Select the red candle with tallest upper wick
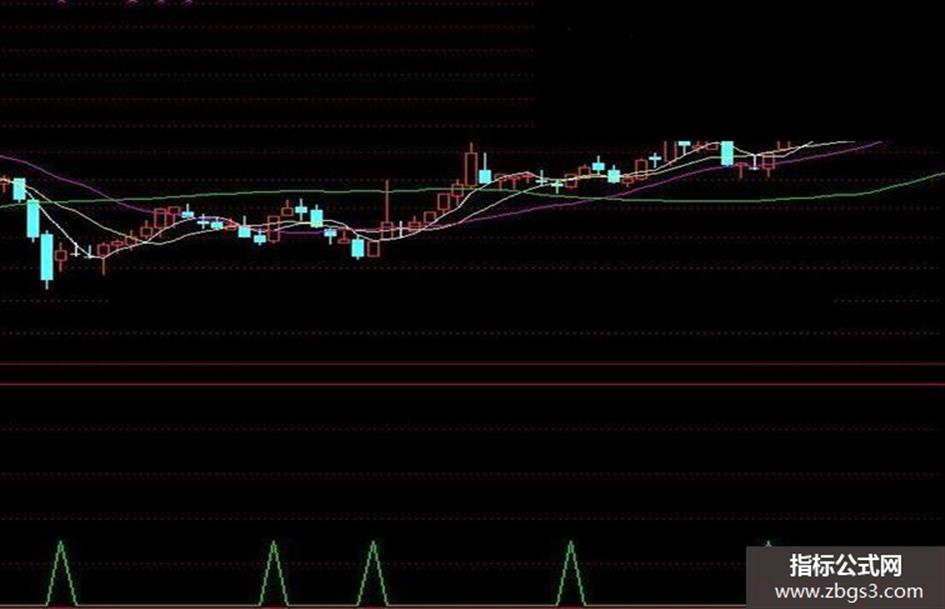This screenshot has width=945, height=609. (388, 211)
